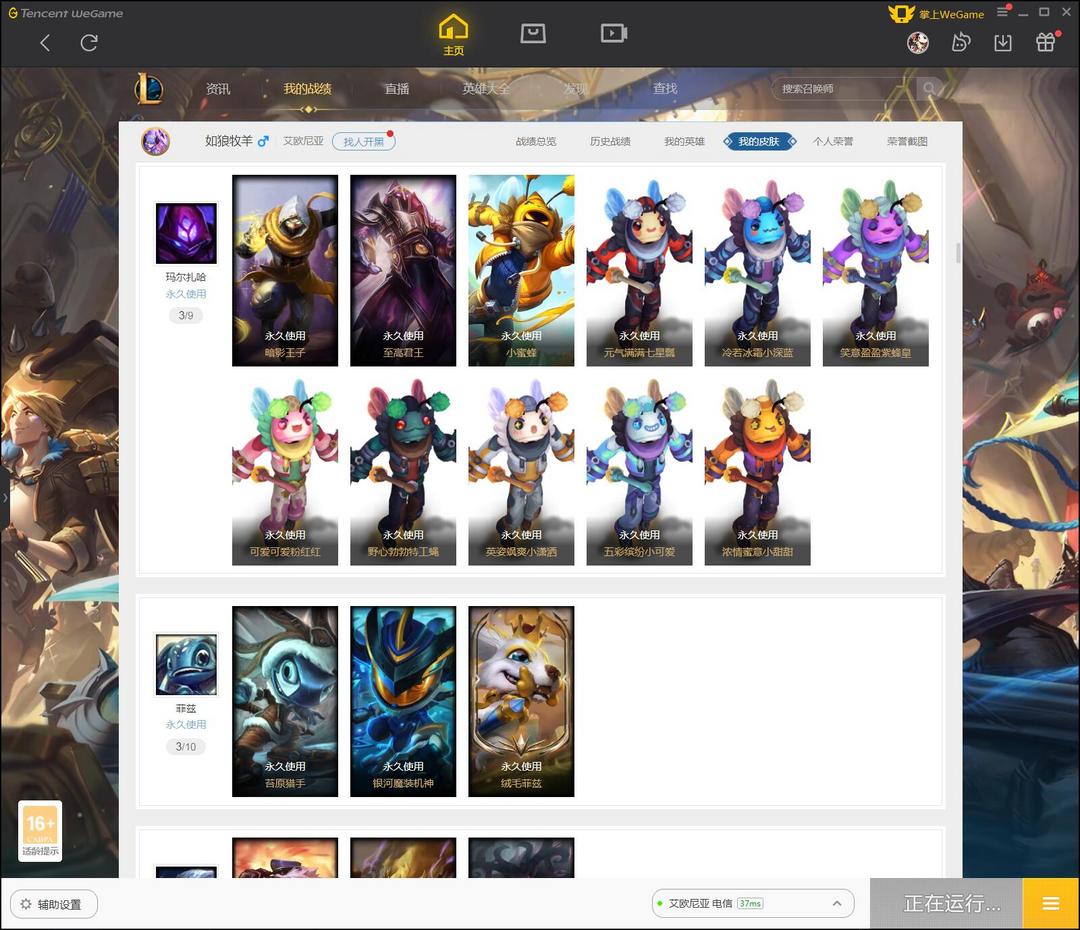Open the 主页 home icon
Viewport: 1080px width, 930px height.
click(453, 34)
